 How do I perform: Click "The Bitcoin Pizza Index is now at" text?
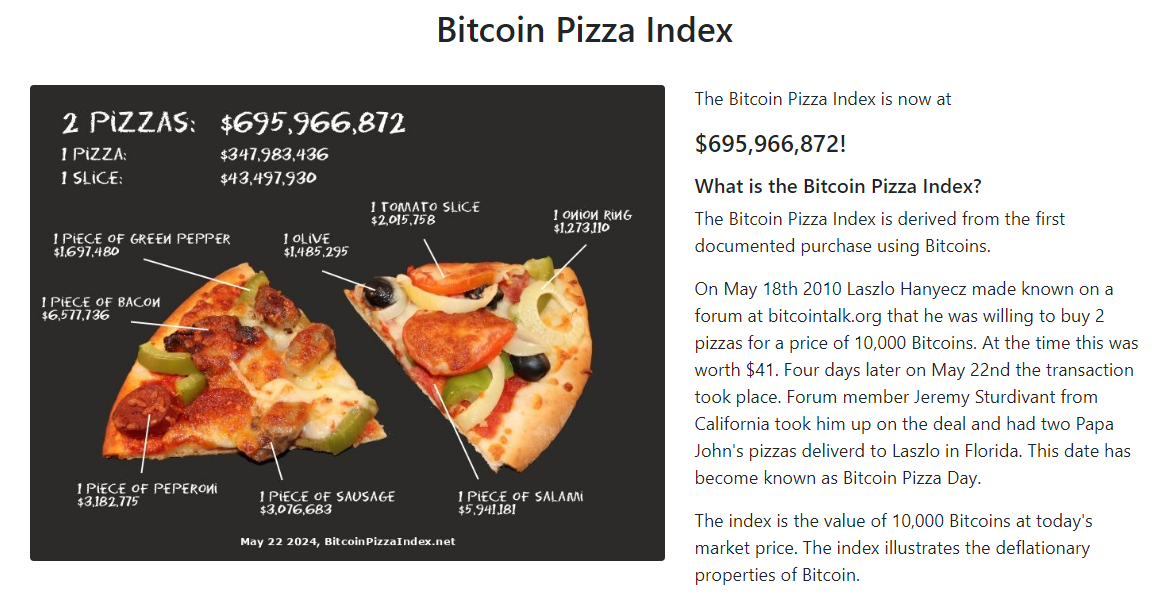[823, 99]
